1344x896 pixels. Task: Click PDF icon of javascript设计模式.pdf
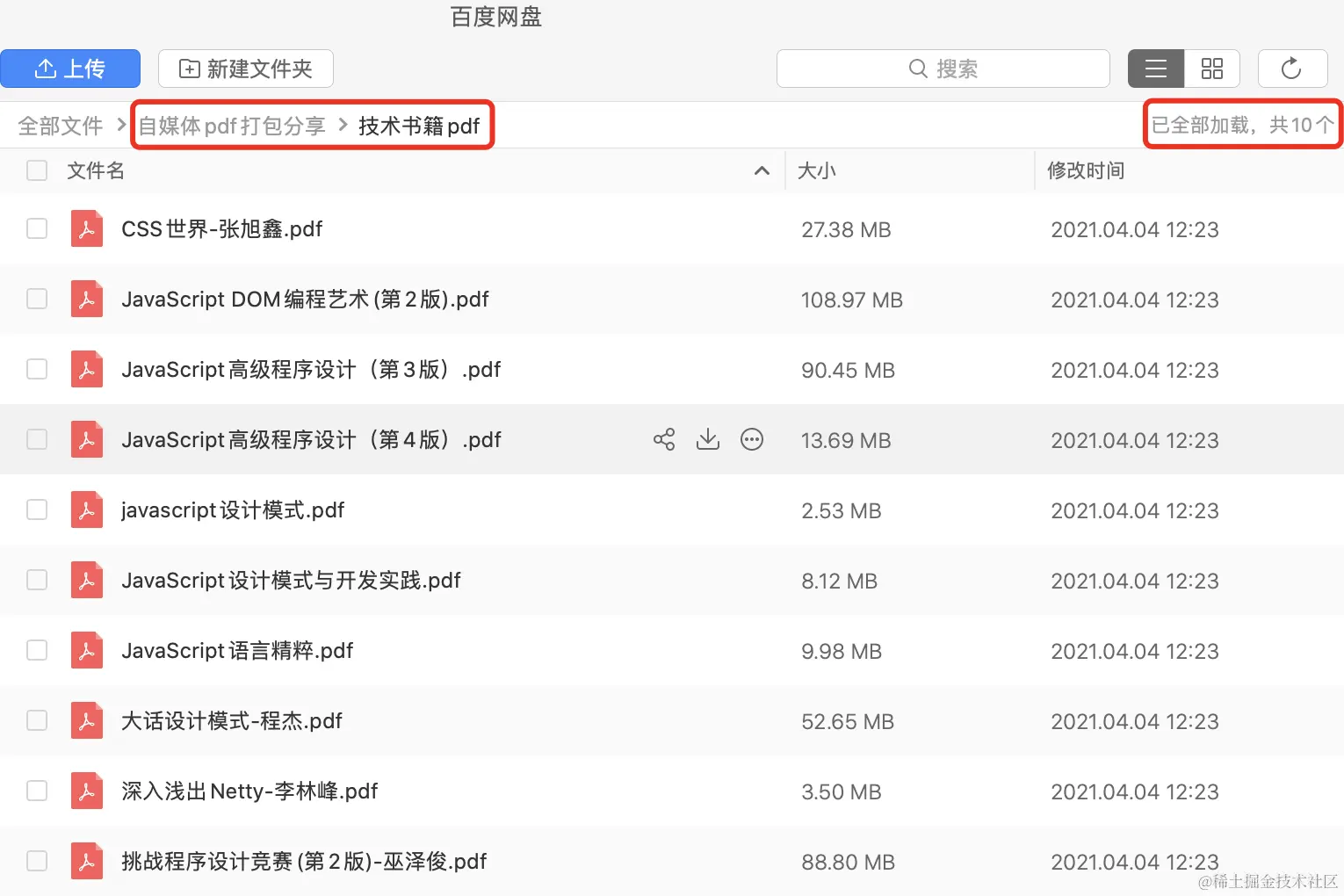(x=87, y=509)
